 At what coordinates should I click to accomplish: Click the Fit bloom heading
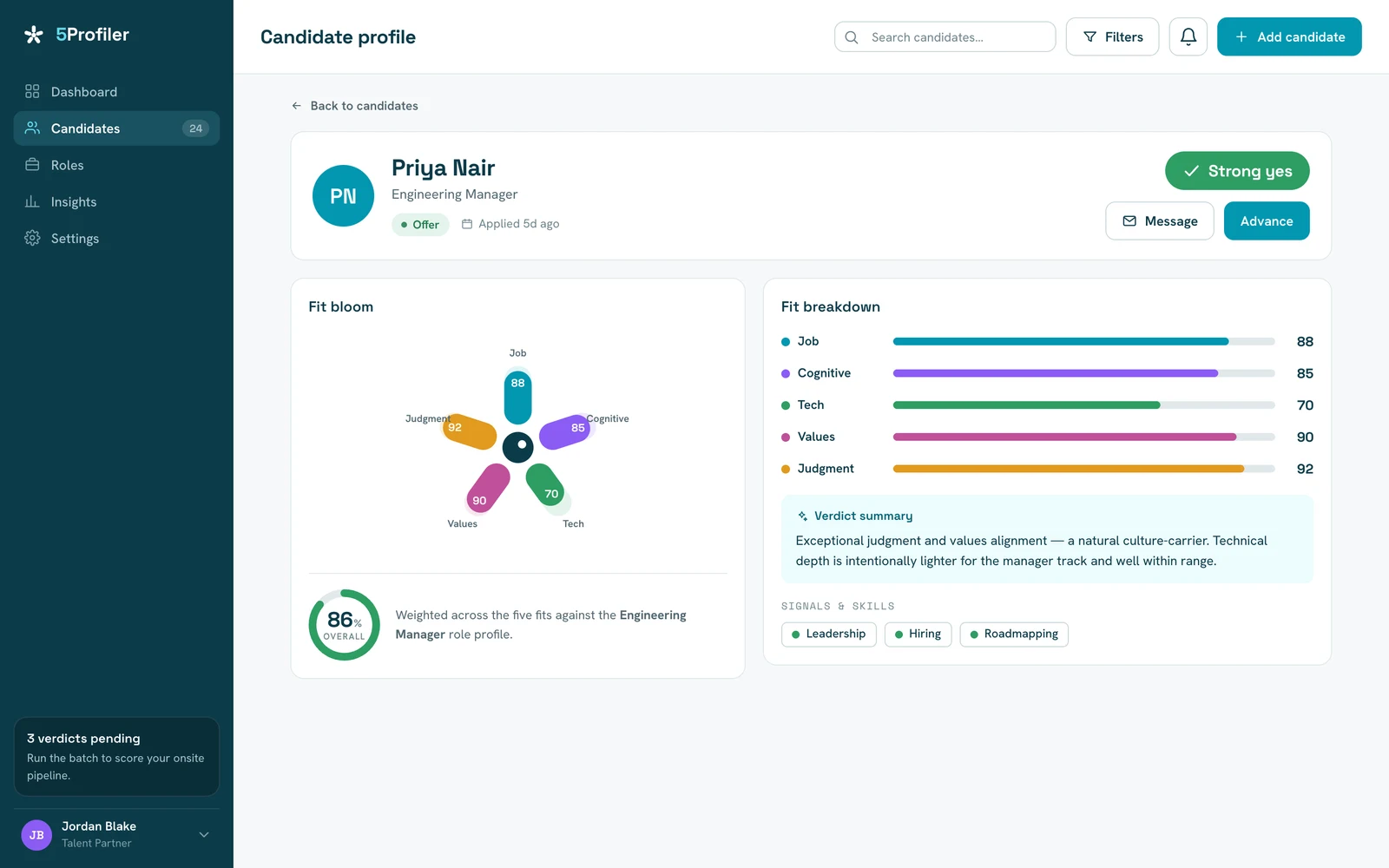340,306
